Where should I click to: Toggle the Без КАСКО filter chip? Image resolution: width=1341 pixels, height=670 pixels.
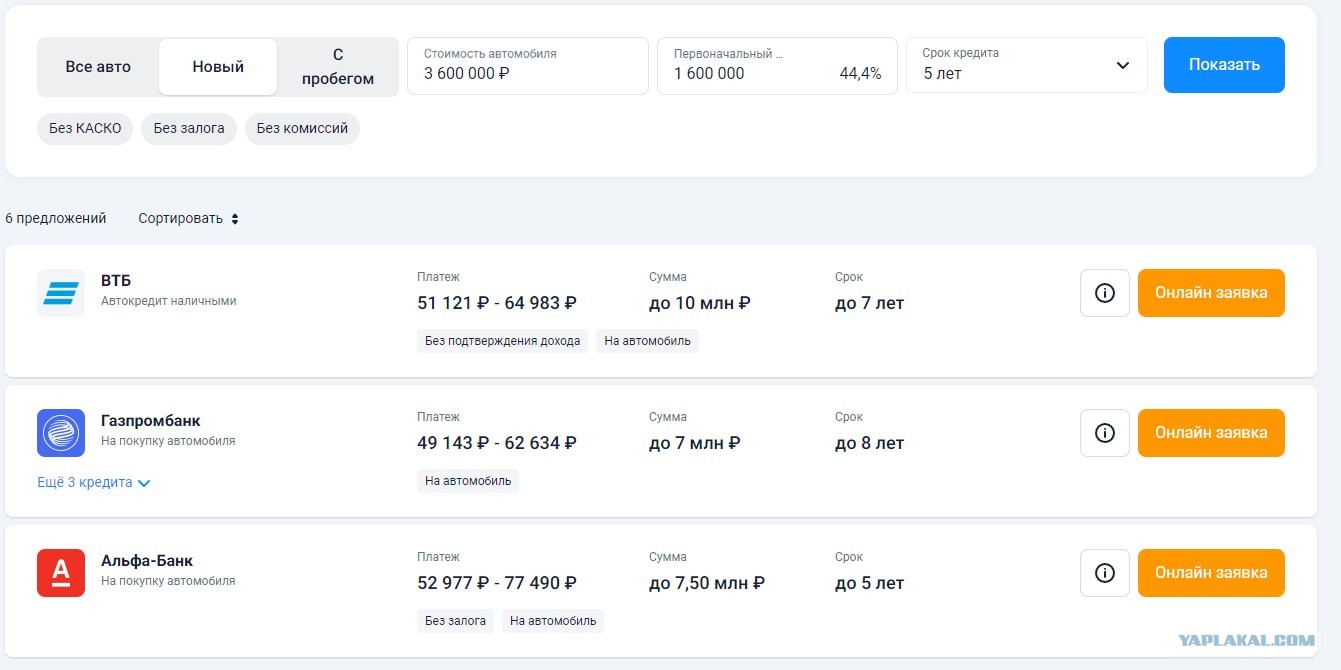85,129
